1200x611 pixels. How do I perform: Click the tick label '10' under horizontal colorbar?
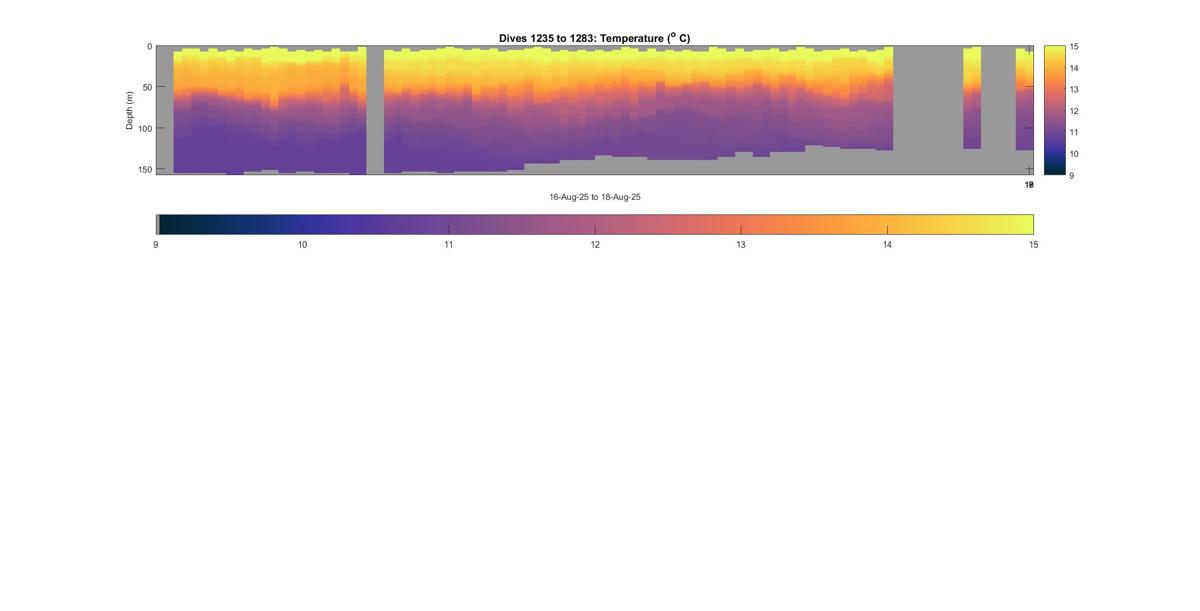click(x=302, y=245)
